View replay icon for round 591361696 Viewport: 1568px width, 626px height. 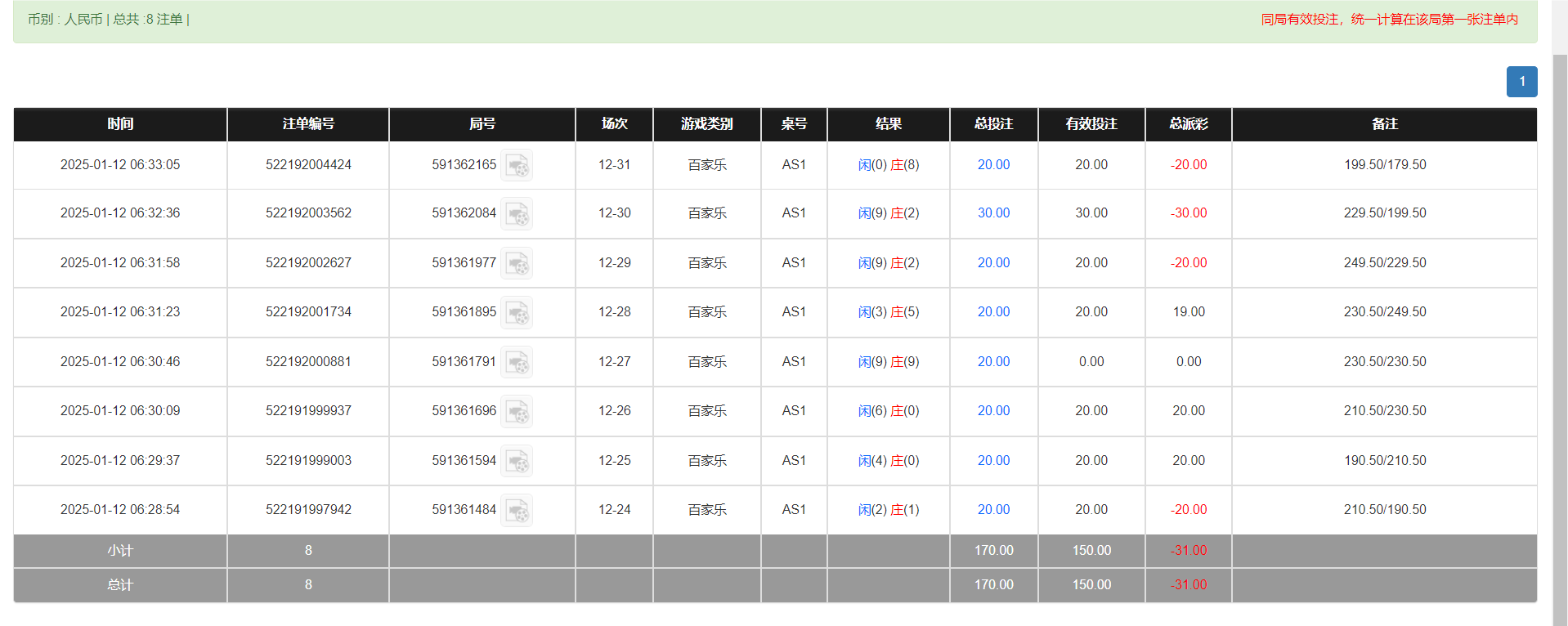tap(517, 411)
